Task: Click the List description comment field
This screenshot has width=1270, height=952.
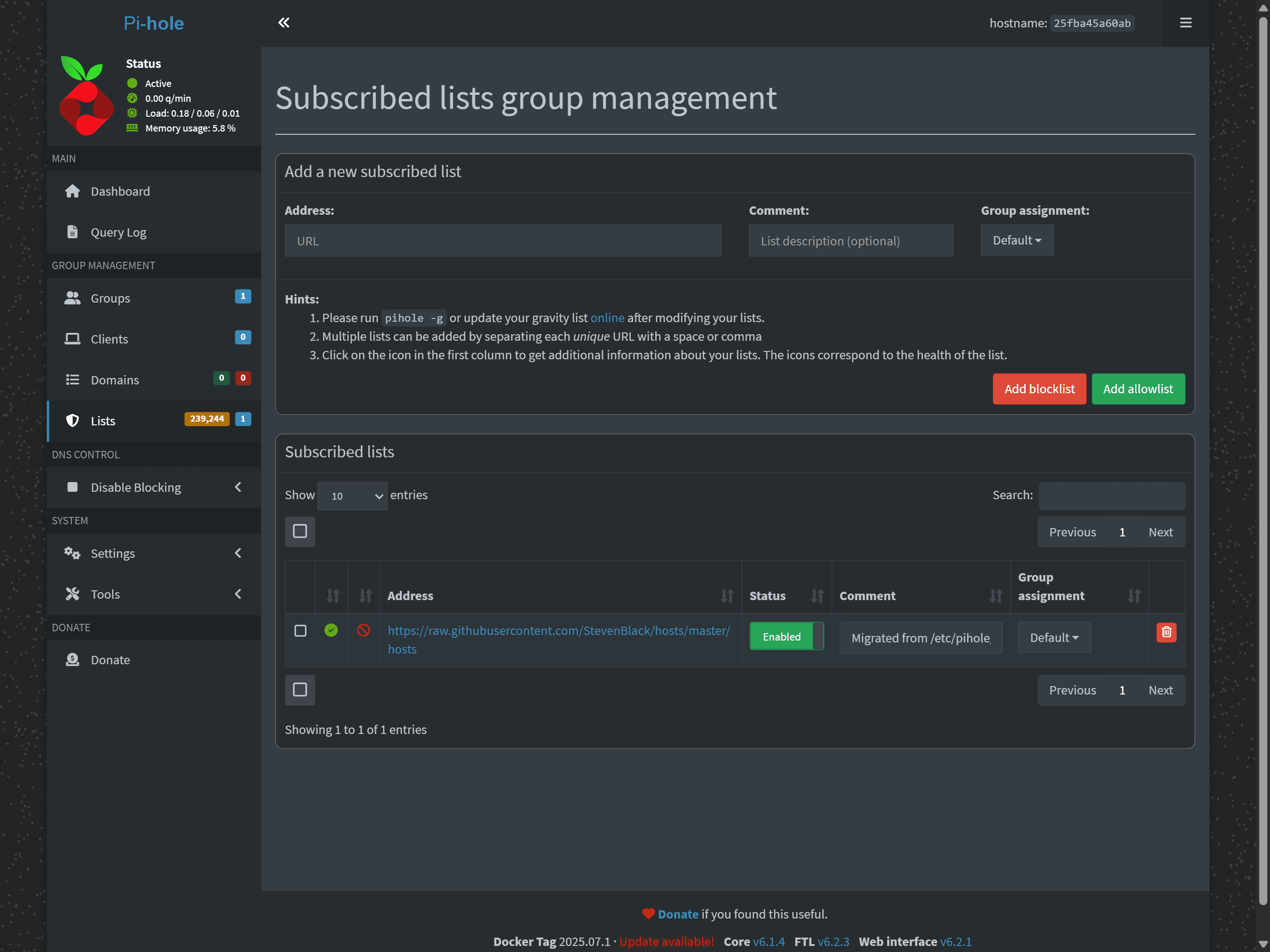Action: click(851, 241)
